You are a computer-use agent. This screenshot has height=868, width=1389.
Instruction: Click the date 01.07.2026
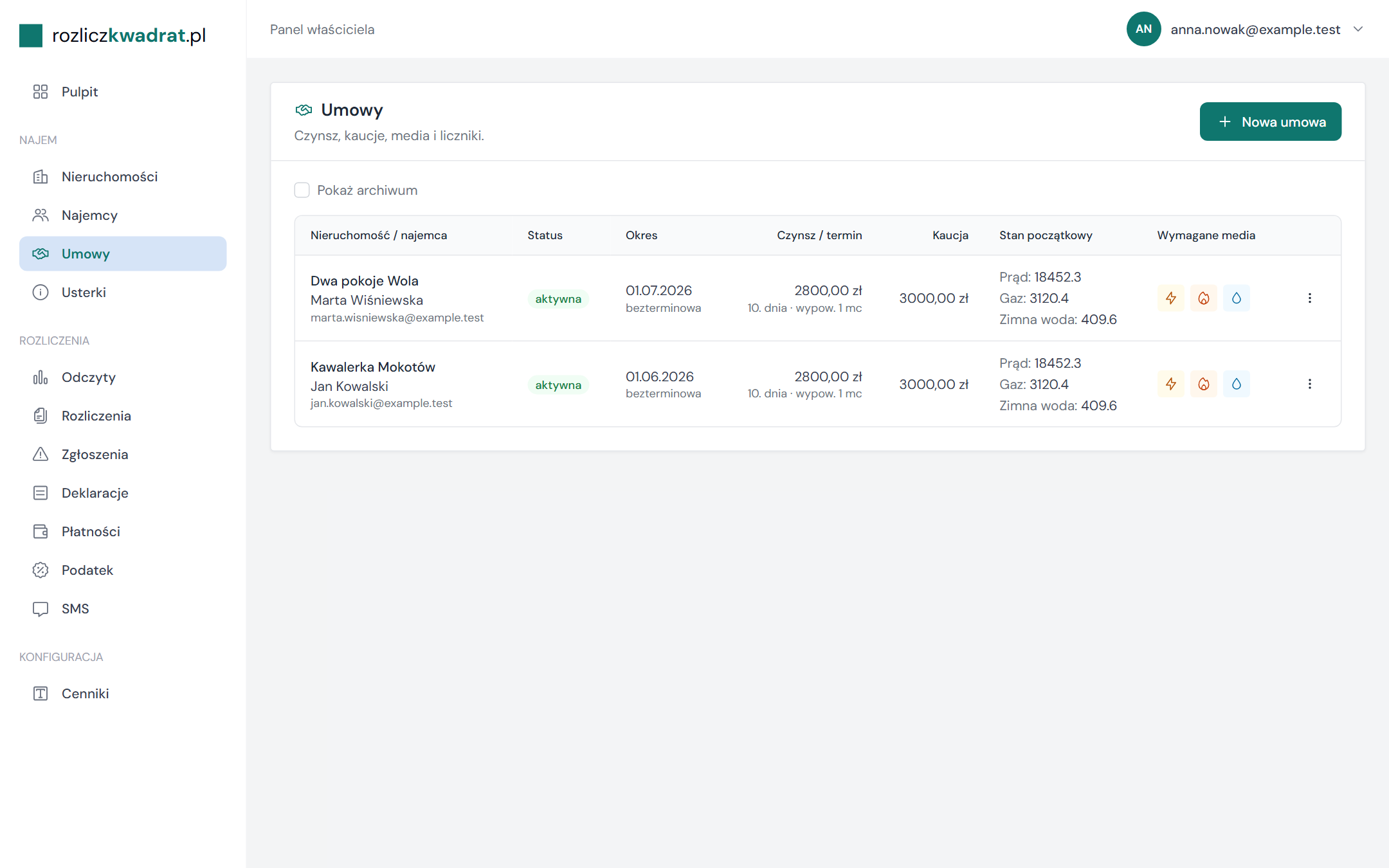[x=658, y=291]
